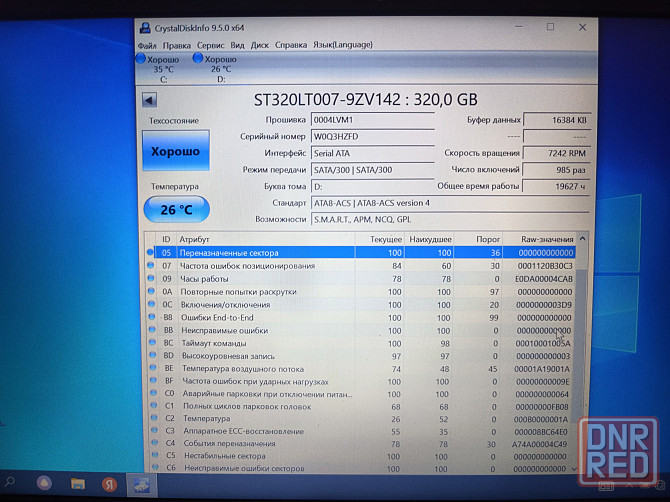Click the S.M.A.R.T., APM, NCQ, GPL features field
Viewport: 670px width, 502px height.
[450, 220]
